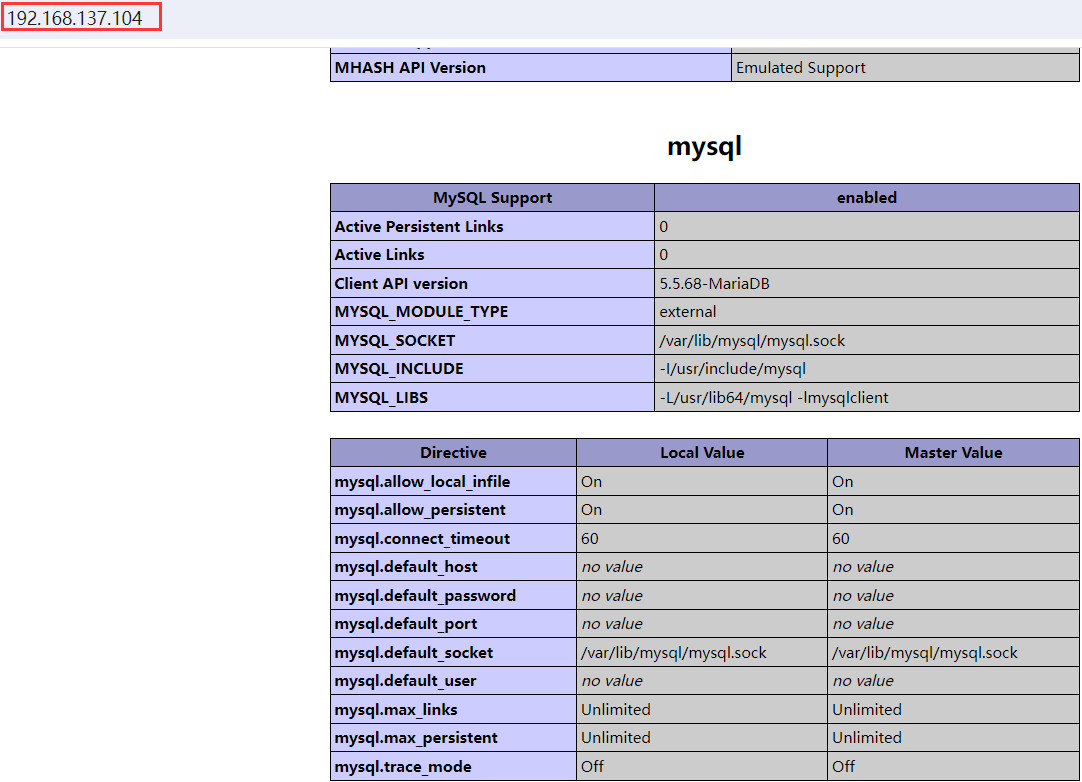Select Local socket path for mysql.default_socket
The image size is (1082, 782).
[x=702, y=653]
